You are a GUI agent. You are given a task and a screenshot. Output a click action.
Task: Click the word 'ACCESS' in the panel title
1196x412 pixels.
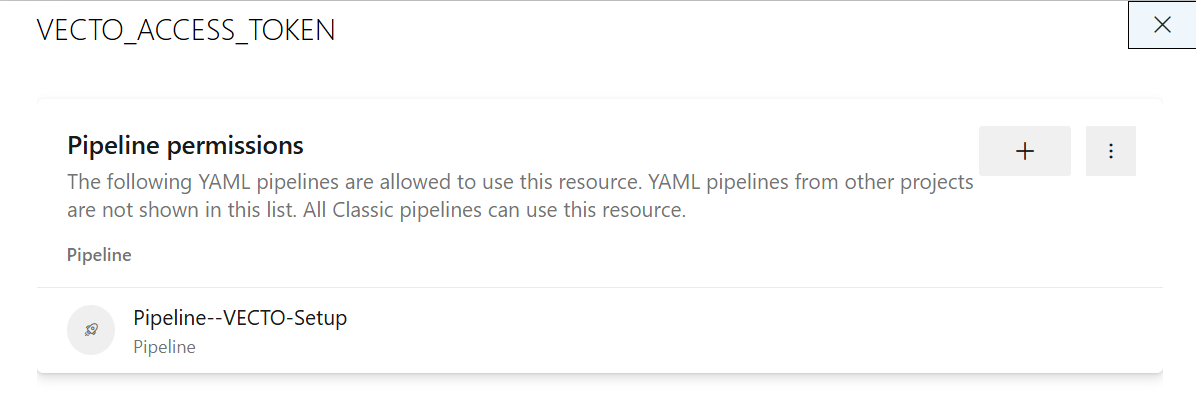tap(179, 30)
